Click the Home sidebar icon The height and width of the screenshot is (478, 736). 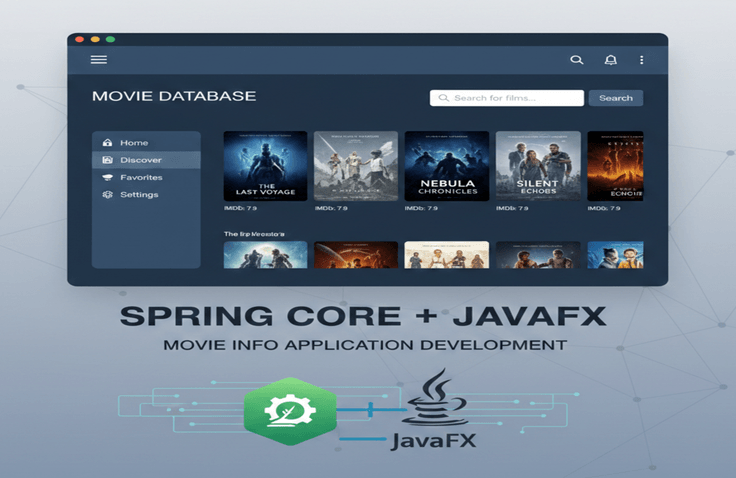(x=107, y=142)
